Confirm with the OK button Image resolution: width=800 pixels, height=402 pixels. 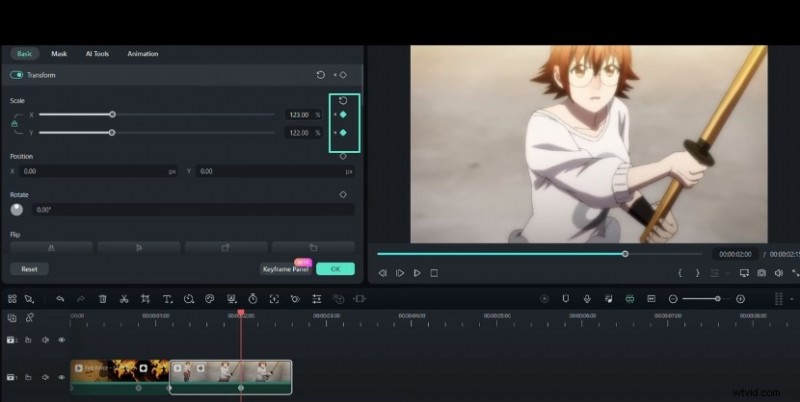[x=335, y=269]
